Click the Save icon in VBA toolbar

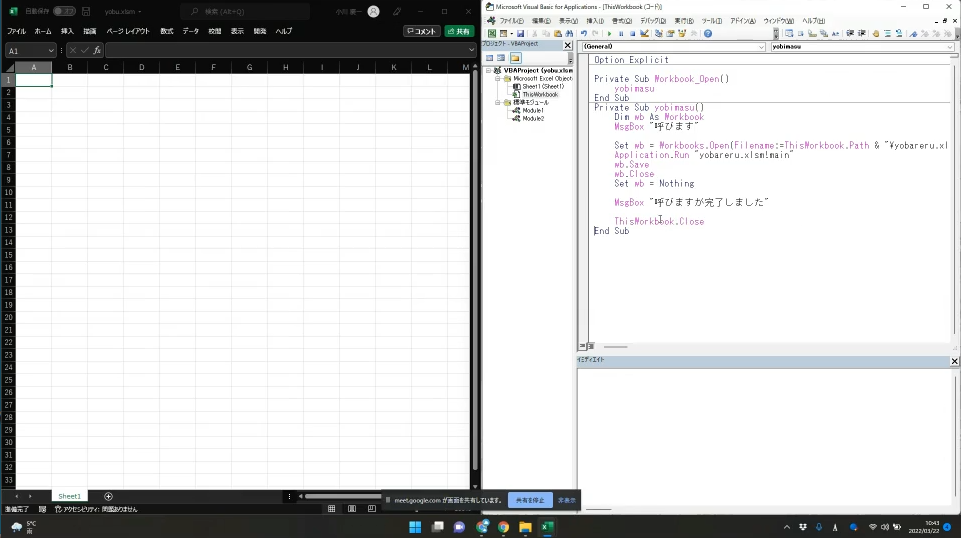point(520,34)
